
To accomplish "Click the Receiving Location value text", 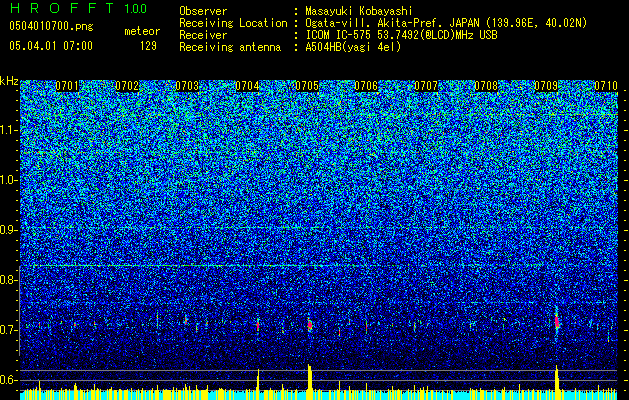I will (446, 23).
